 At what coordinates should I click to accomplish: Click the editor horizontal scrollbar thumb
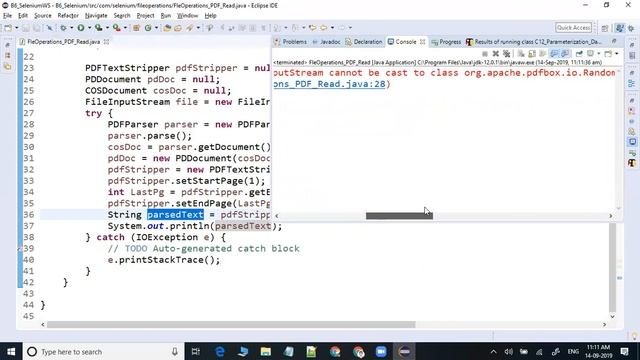coord(231,324)
